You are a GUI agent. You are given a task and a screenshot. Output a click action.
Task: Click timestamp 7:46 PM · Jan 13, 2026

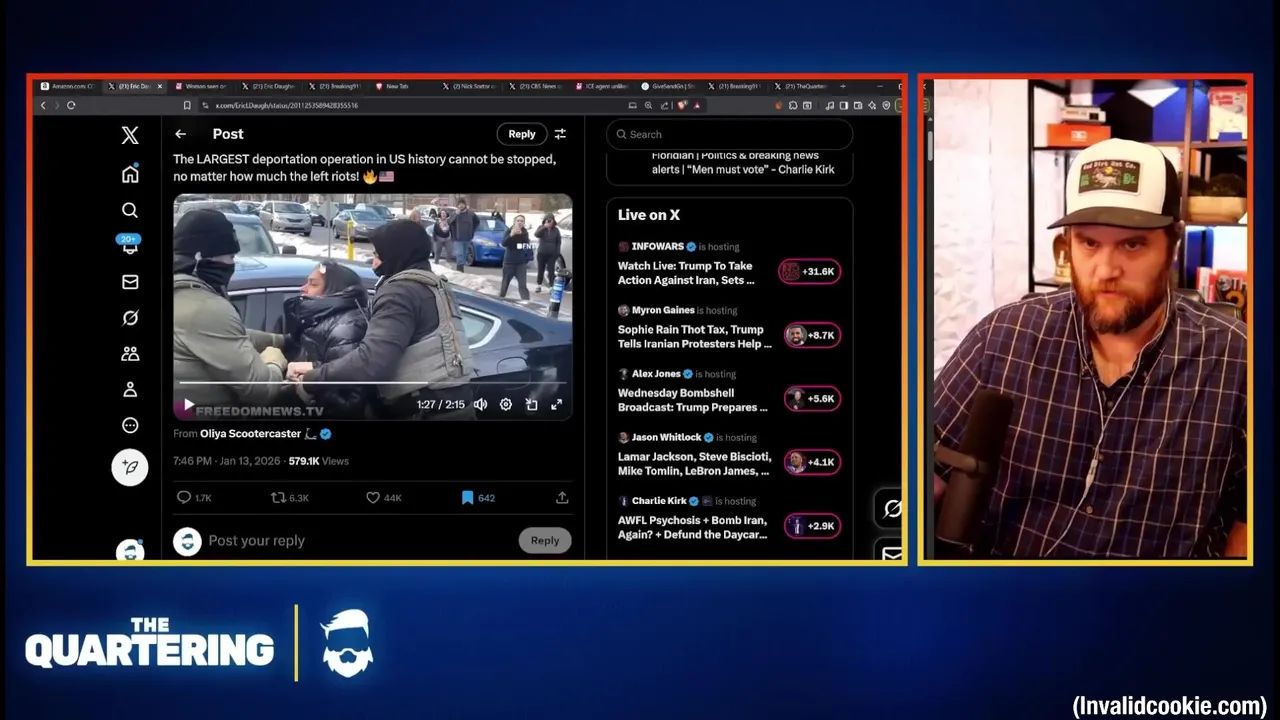[x=226, y=461]
